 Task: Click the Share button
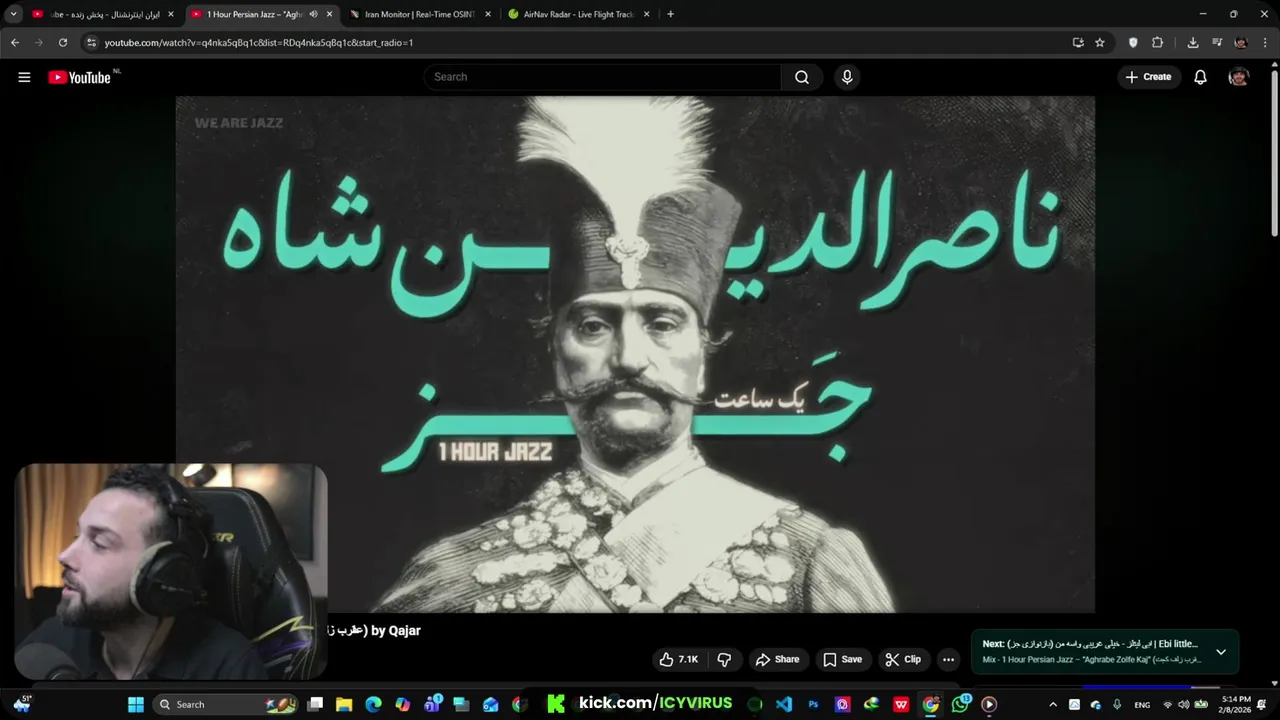point(777,659)
